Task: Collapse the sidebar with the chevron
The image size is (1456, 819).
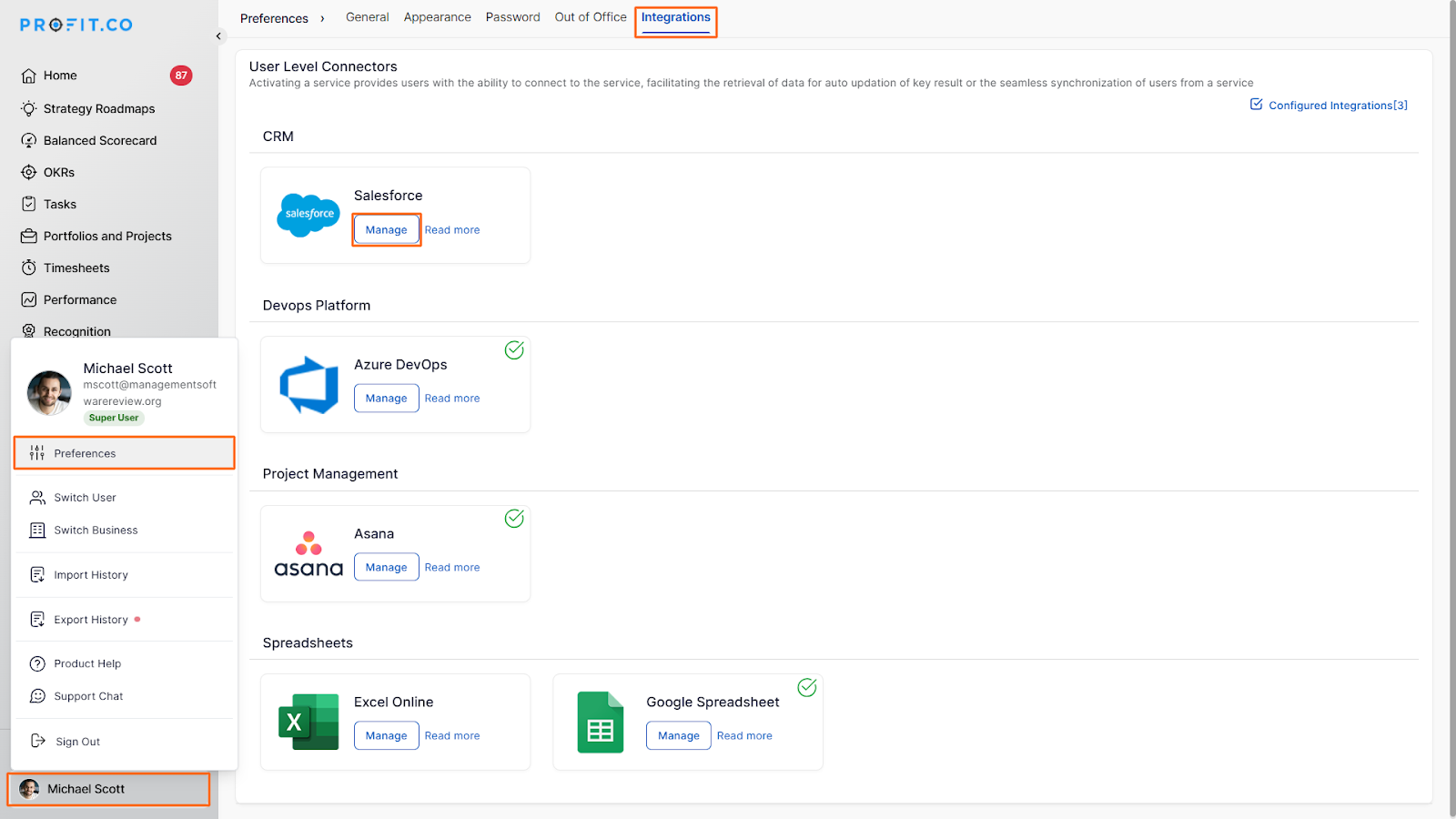Action: 218,36
